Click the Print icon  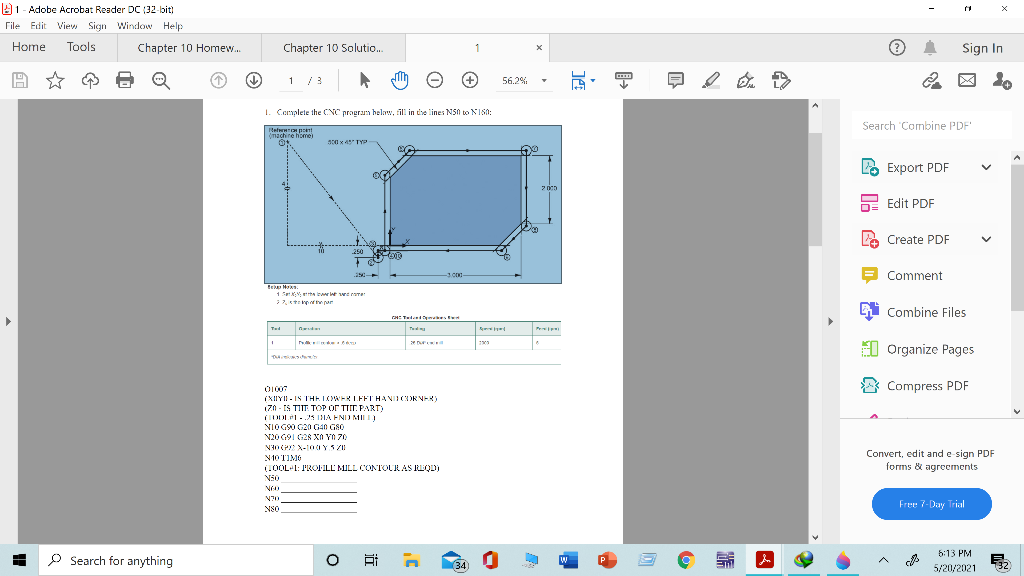(125, 80)
